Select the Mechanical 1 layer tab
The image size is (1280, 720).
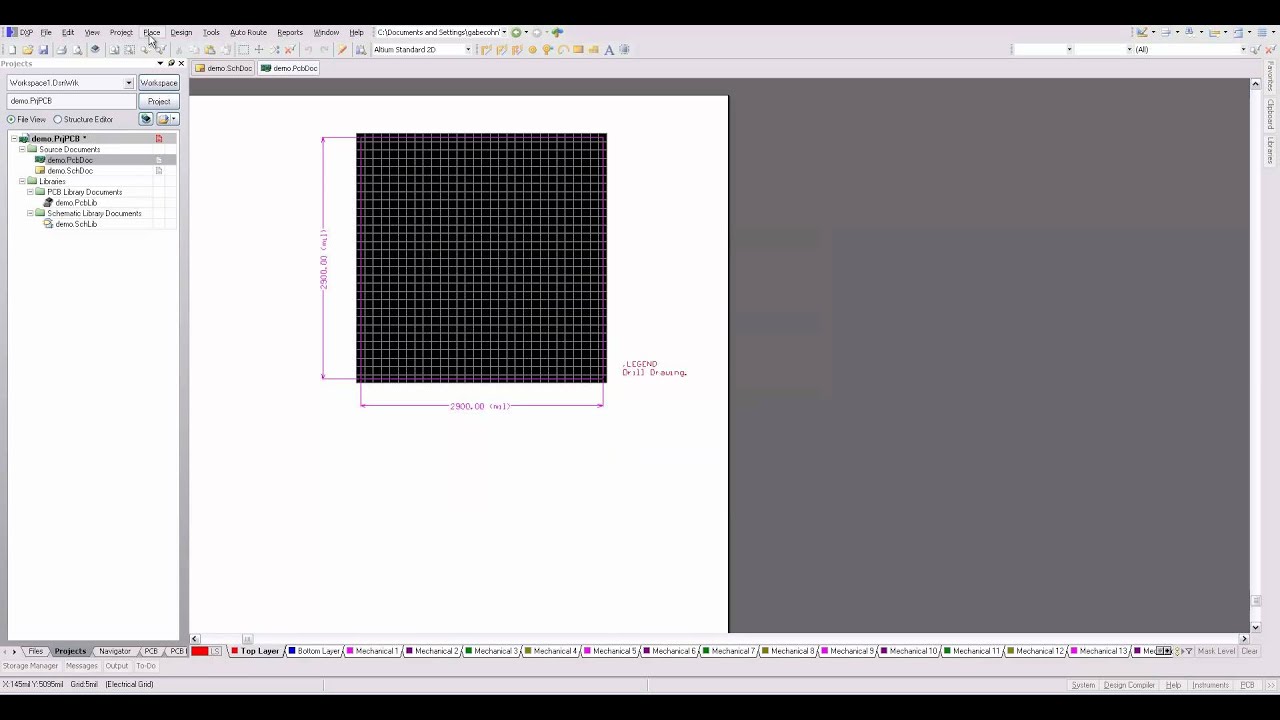pyautogui.click(x=373, y=651)
